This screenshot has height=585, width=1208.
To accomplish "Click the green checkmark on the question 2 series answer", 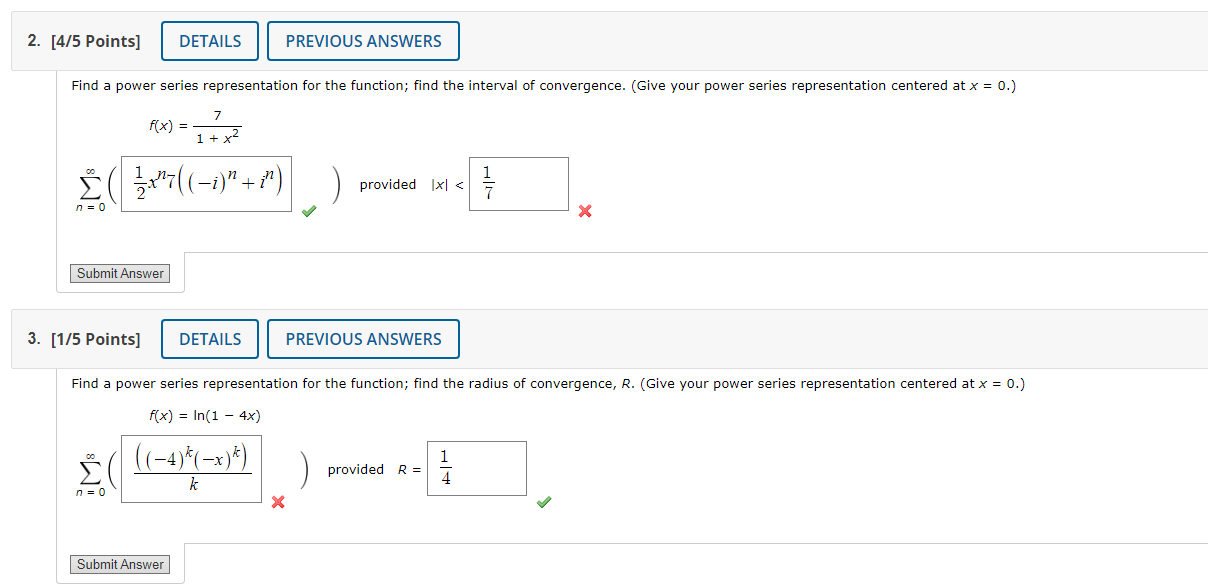I will (308, 210).
